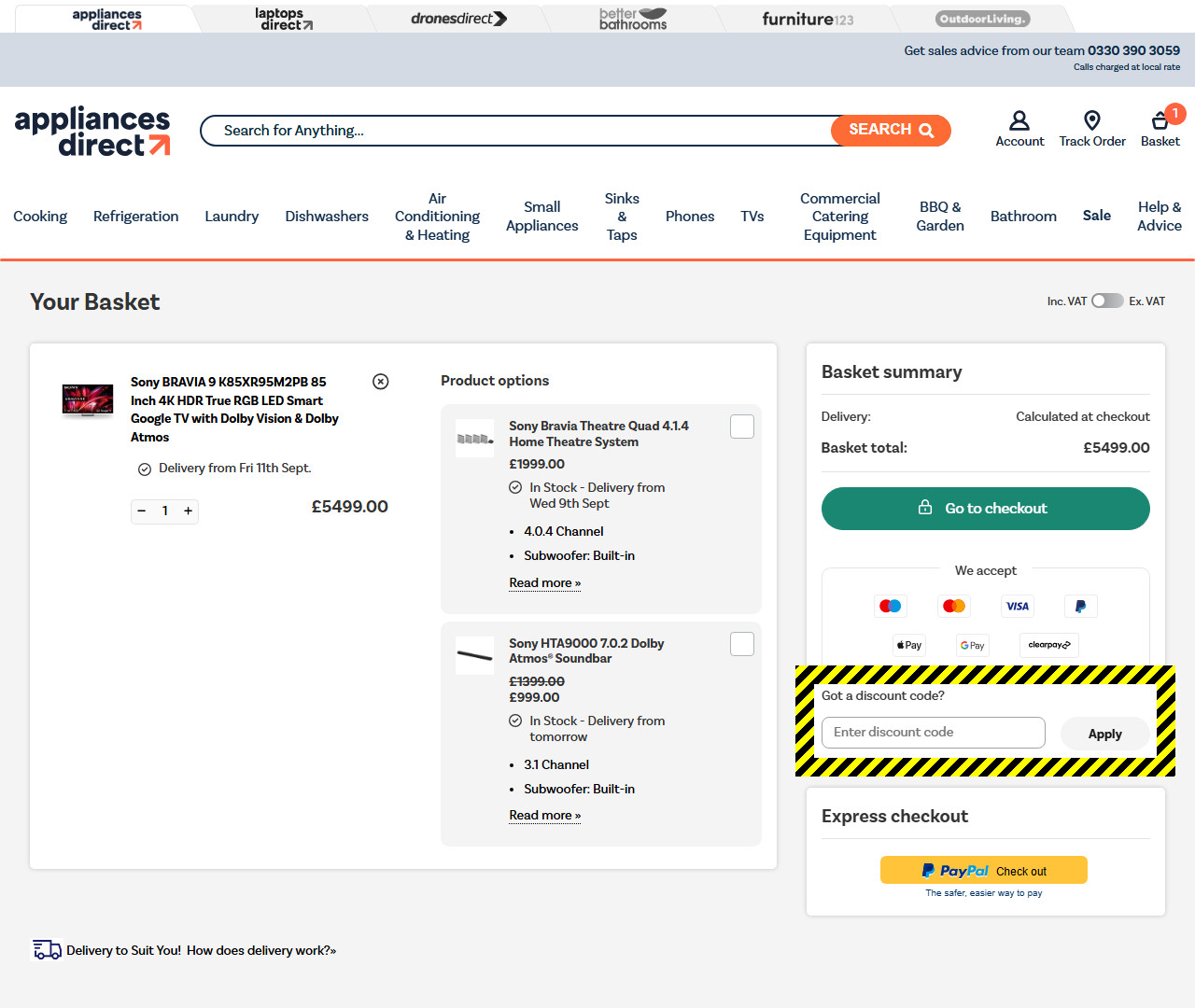The width and height of the screenshot is (1195, 1008).
Task: Open the Bathroom menu
Action: [x=1023, y=217]
